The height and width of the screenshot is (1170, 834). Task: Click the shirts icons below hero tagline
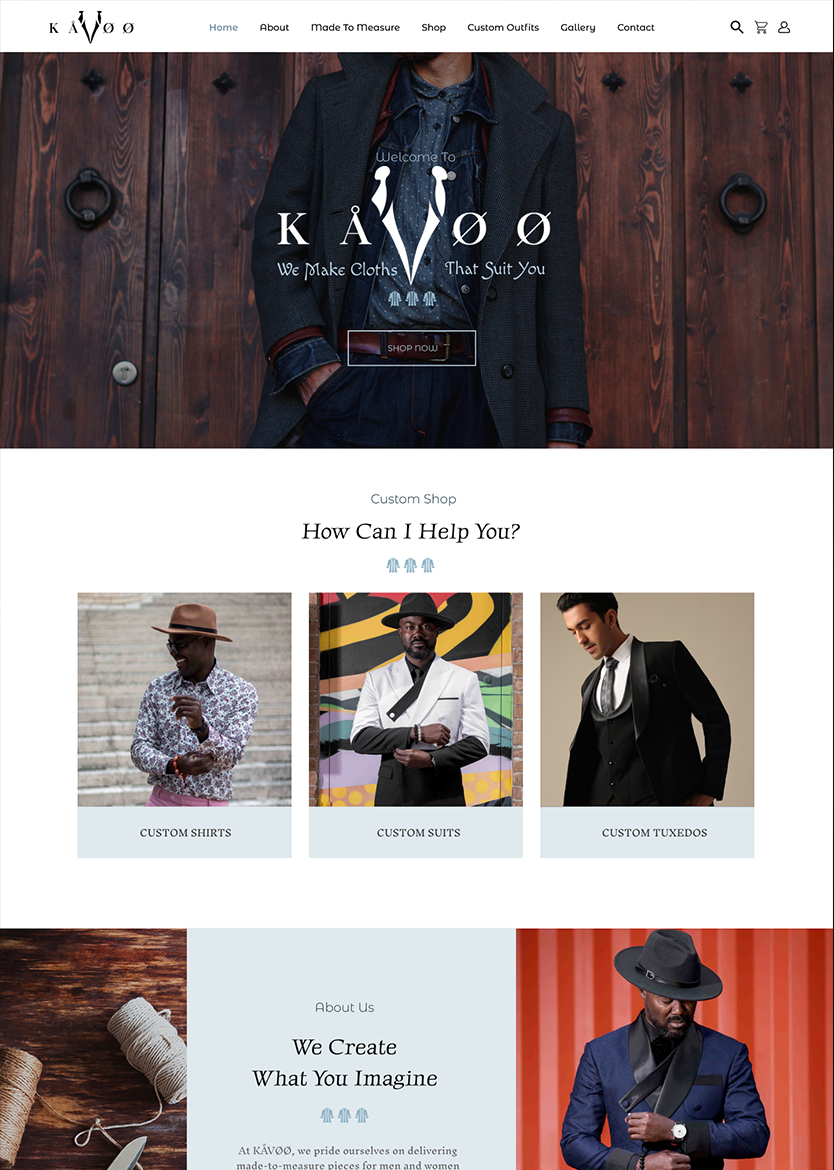click(x=412, y=299)
